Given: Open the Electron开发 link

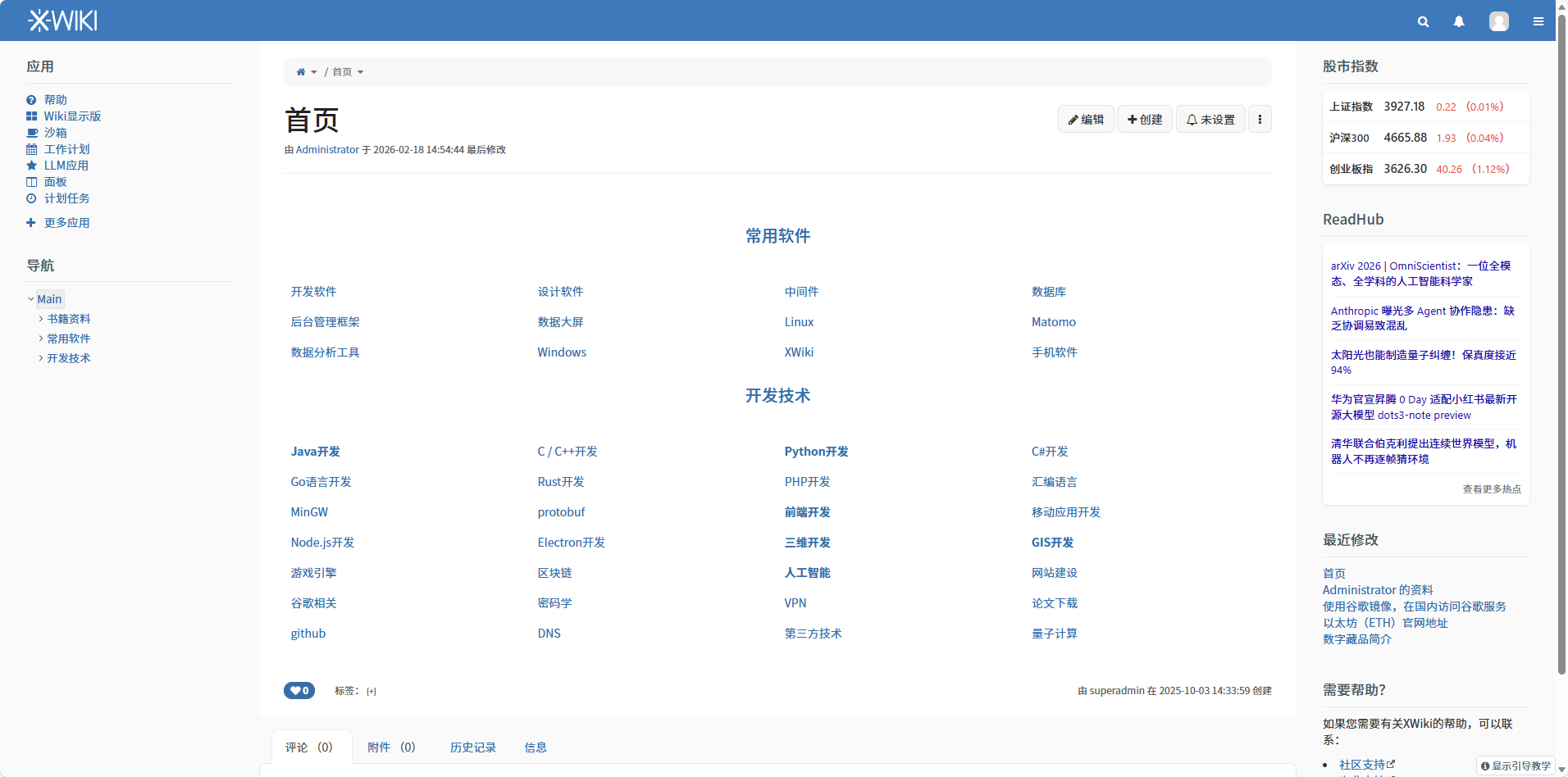Looking at the screenshot, I should 571,543.
